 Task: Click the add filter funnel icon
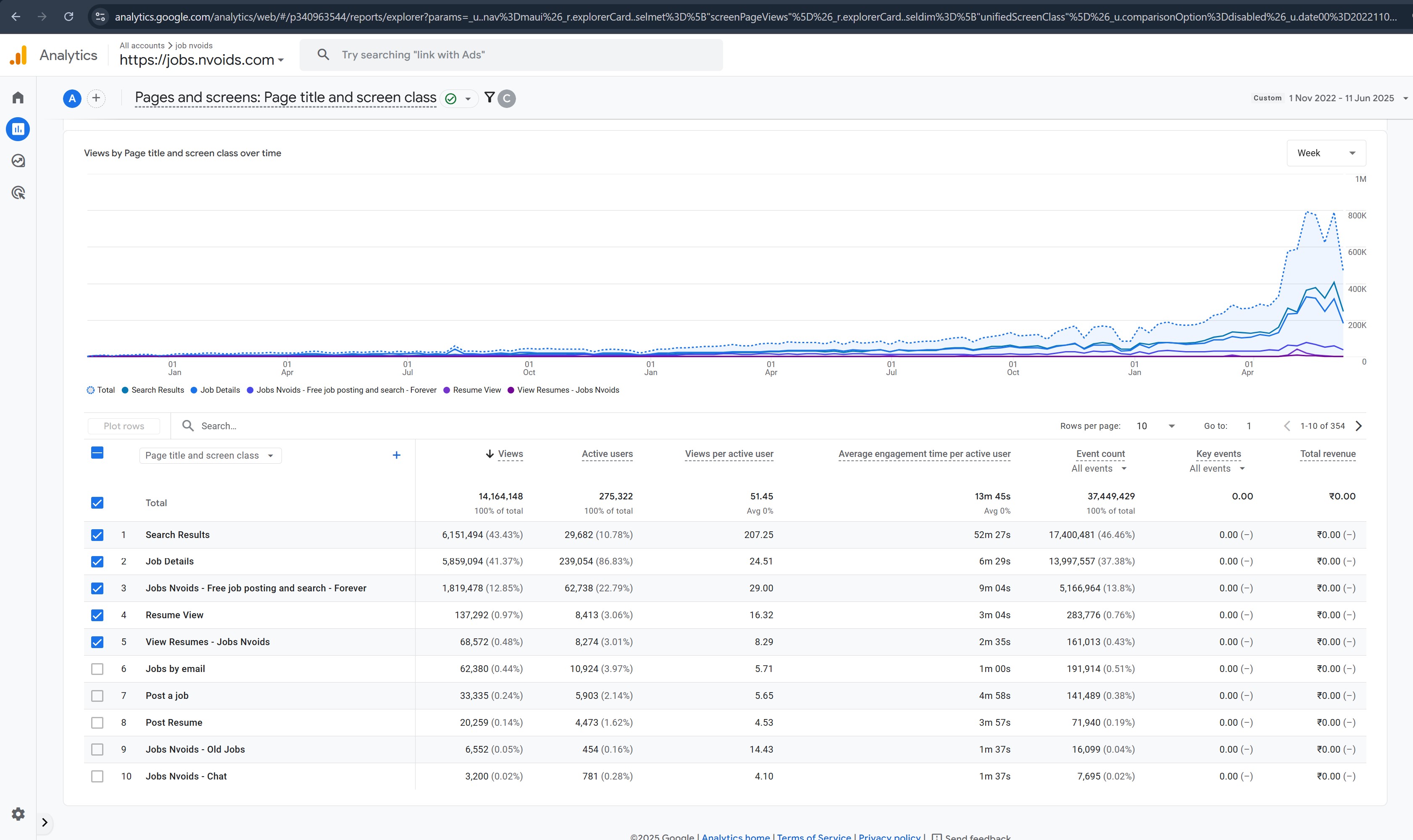click(x=489, y=97)
